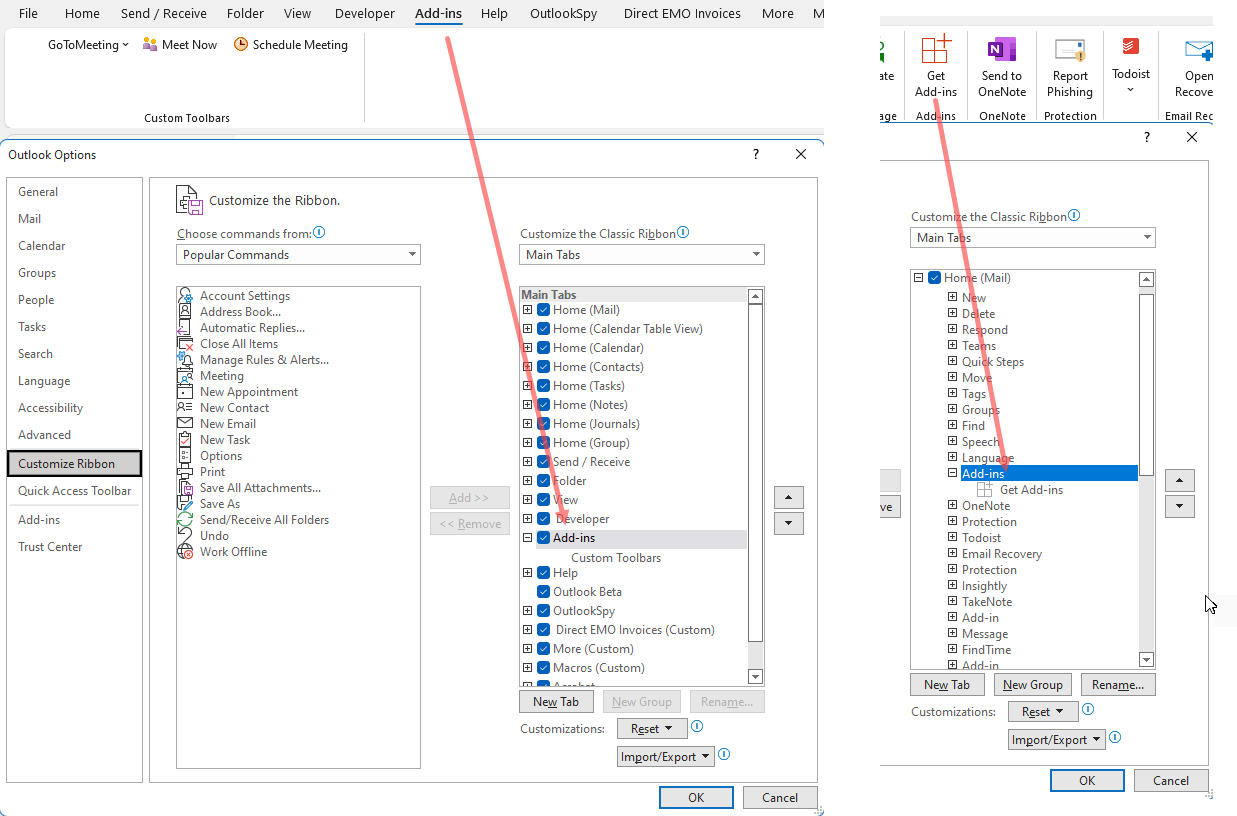Click the Options command icon
This screenshot has height=816, width=1237.
185,456
